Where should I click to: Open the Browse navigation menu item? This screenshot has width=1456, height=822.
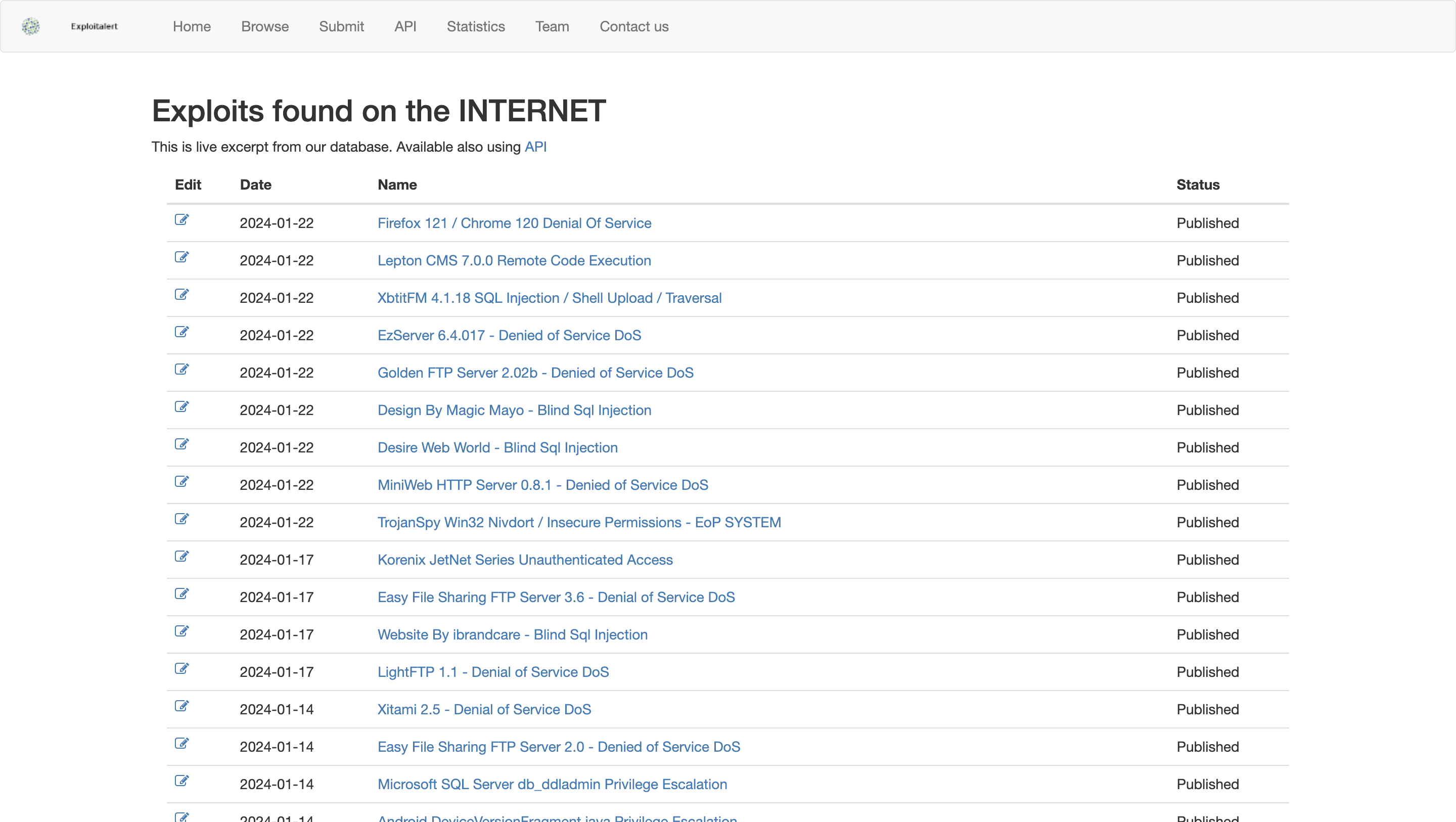(265, 26)
